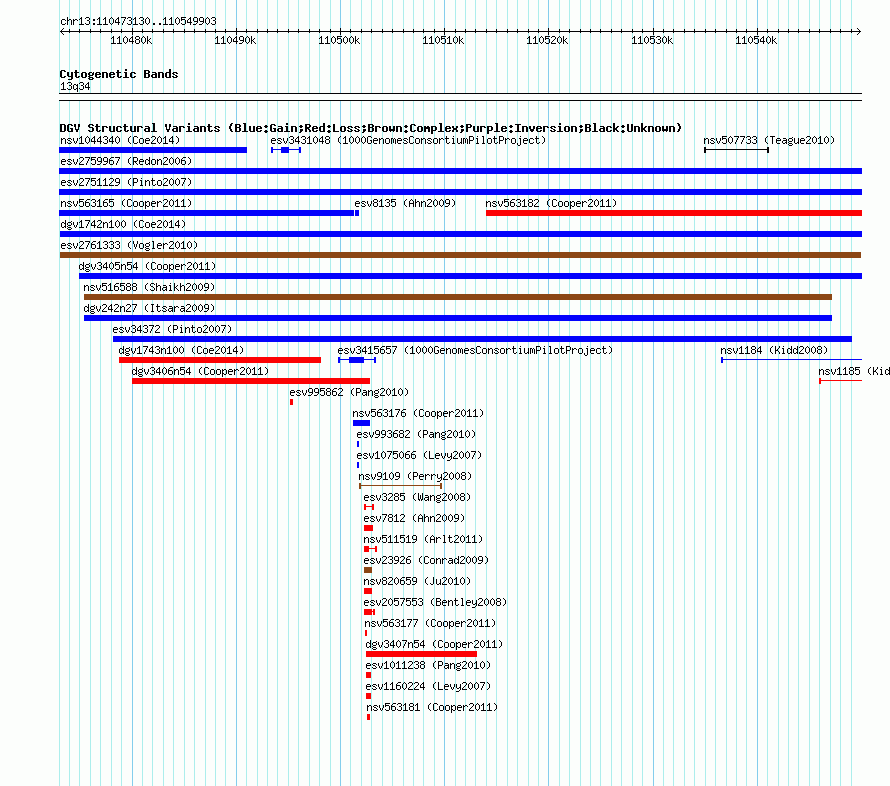
Task: Select the nsv563165 (Cooper2011) label
Action: tap(126, 203)
